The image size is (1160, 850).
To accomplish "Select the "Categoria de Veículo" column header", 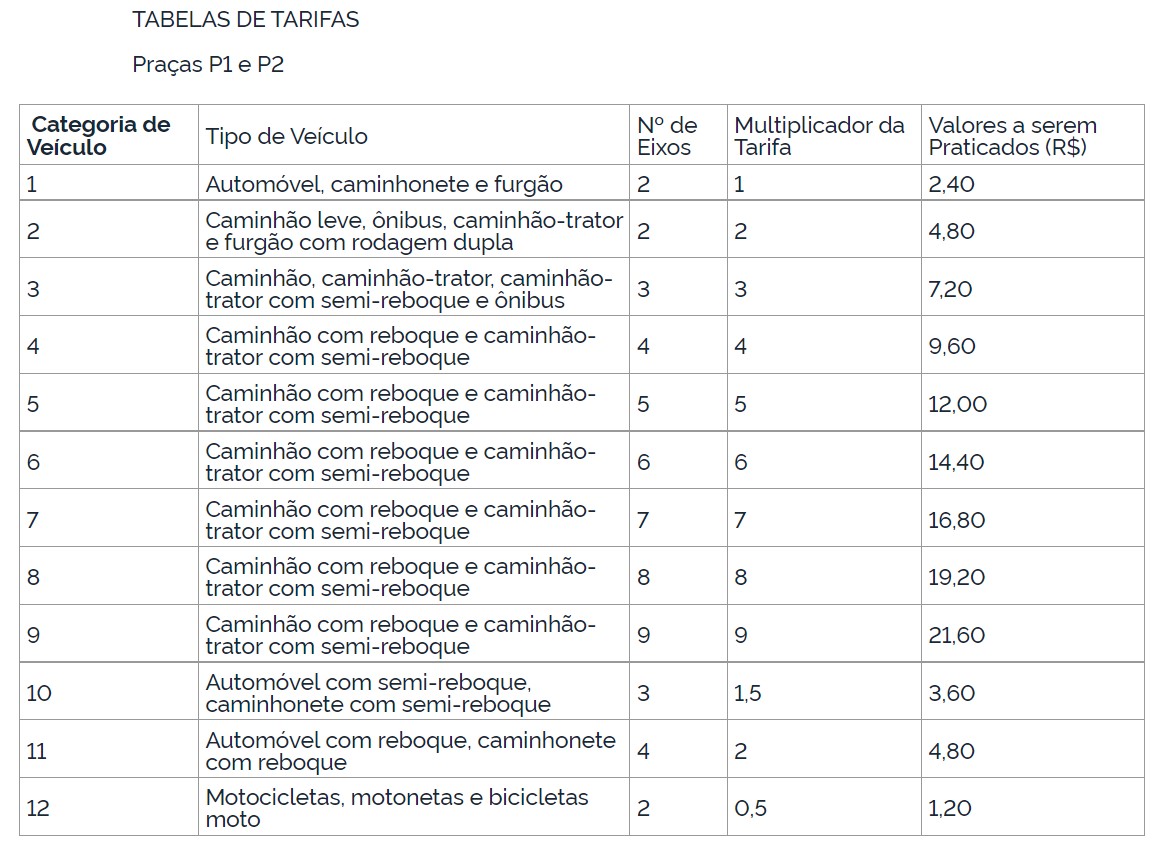I will (x=101, y=136).
